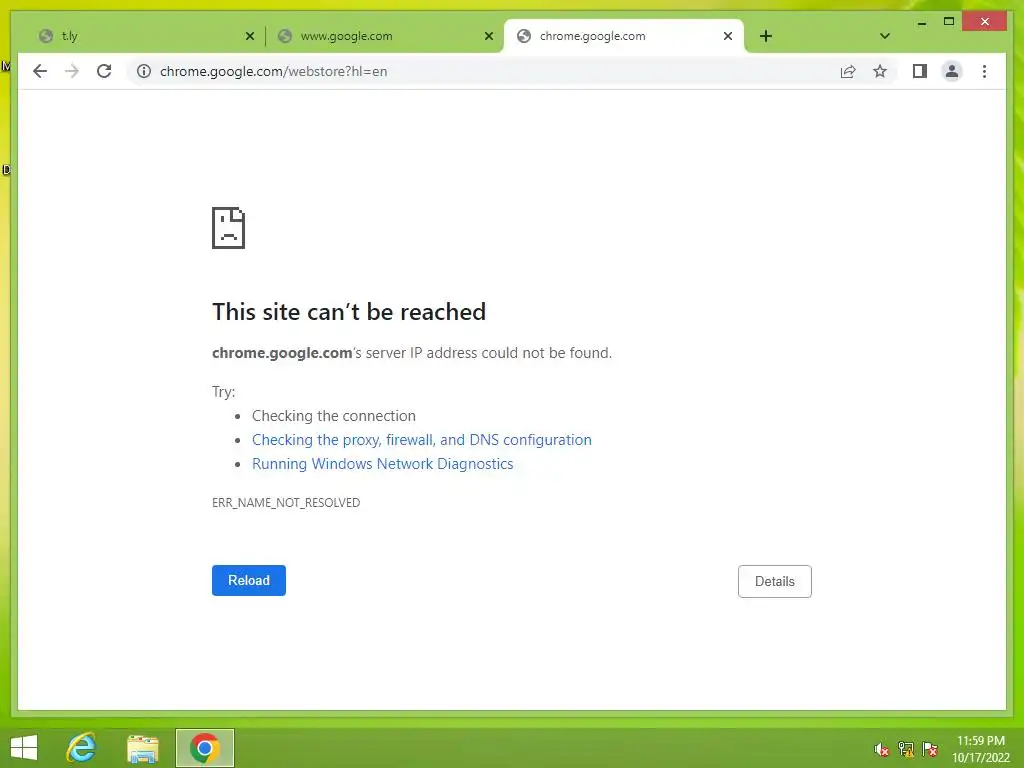The height and width of the screenshot is (768, 1024).
Task: Open the profile avatar button
Action: point(952,71)
